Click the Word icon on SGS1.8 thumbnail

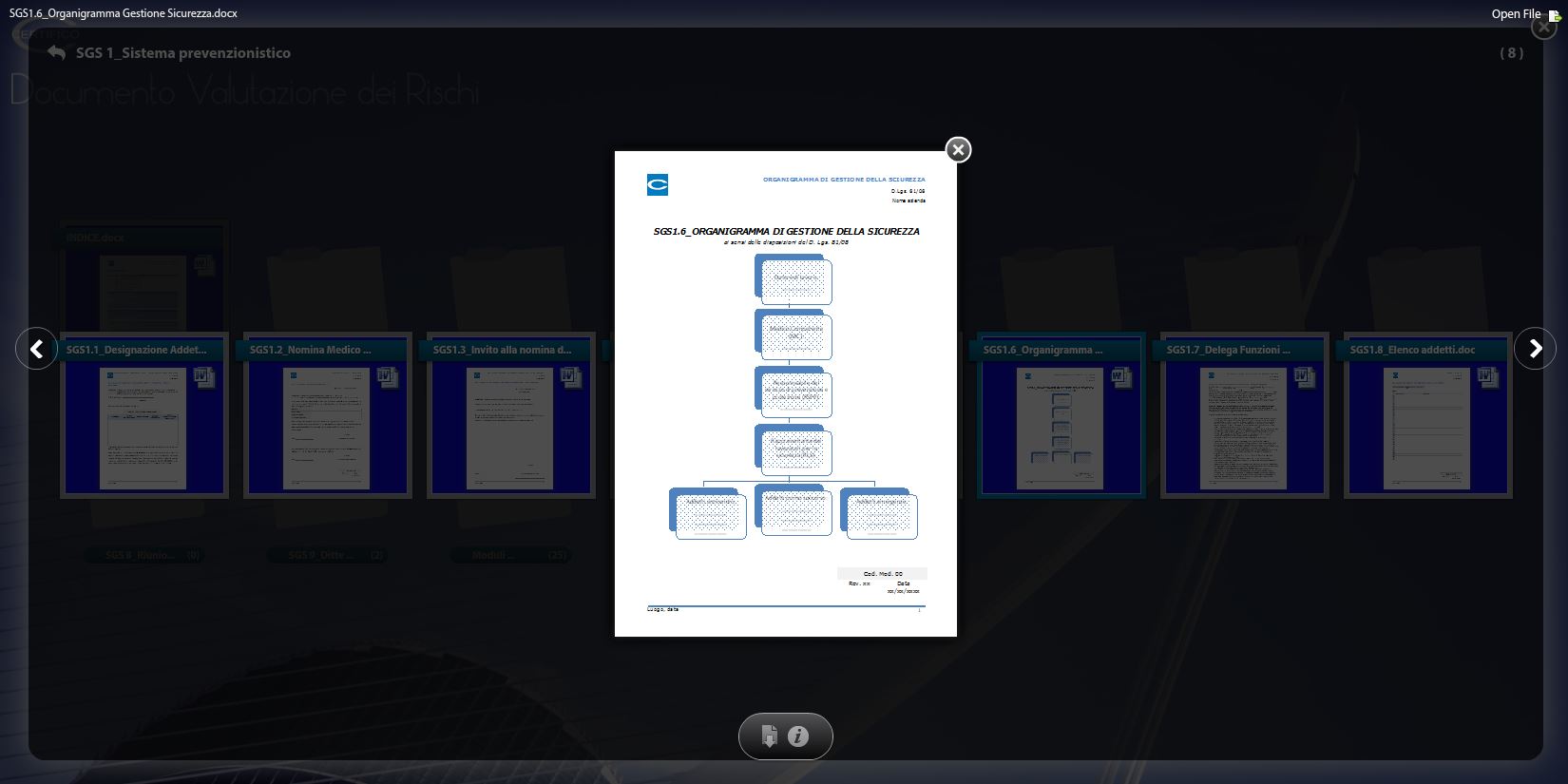(1487, 377)
